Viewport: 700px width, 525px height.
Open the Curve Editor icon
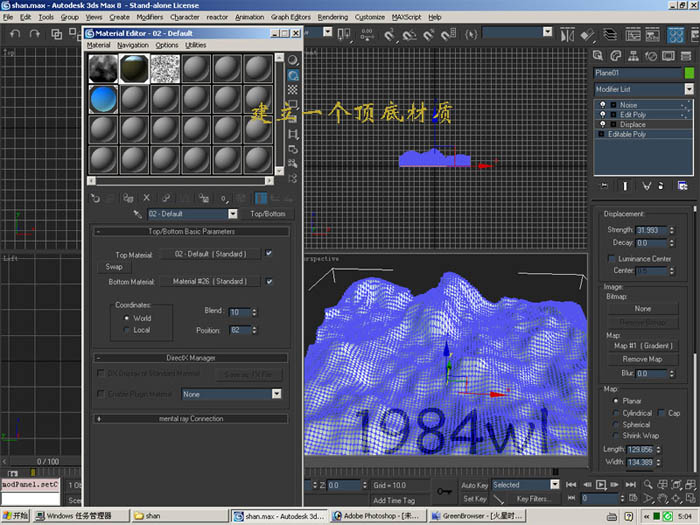click(x=633, y=35)
